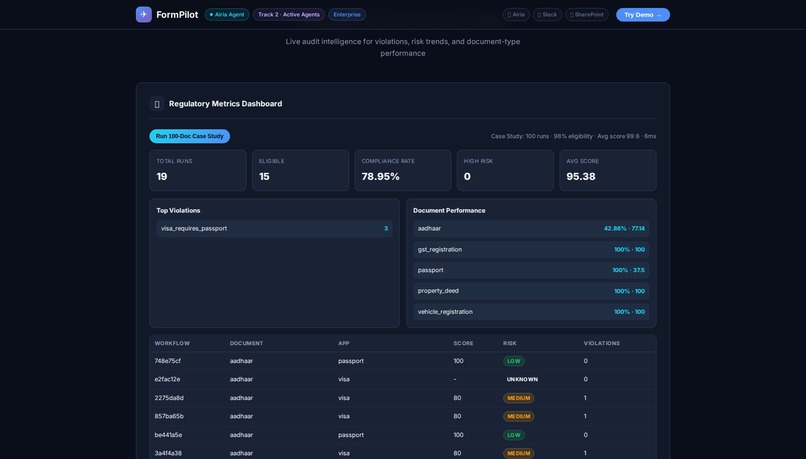Select the Avg Score card showing 95.38
The image size is (806, 459).
click(x=608, y=170)
